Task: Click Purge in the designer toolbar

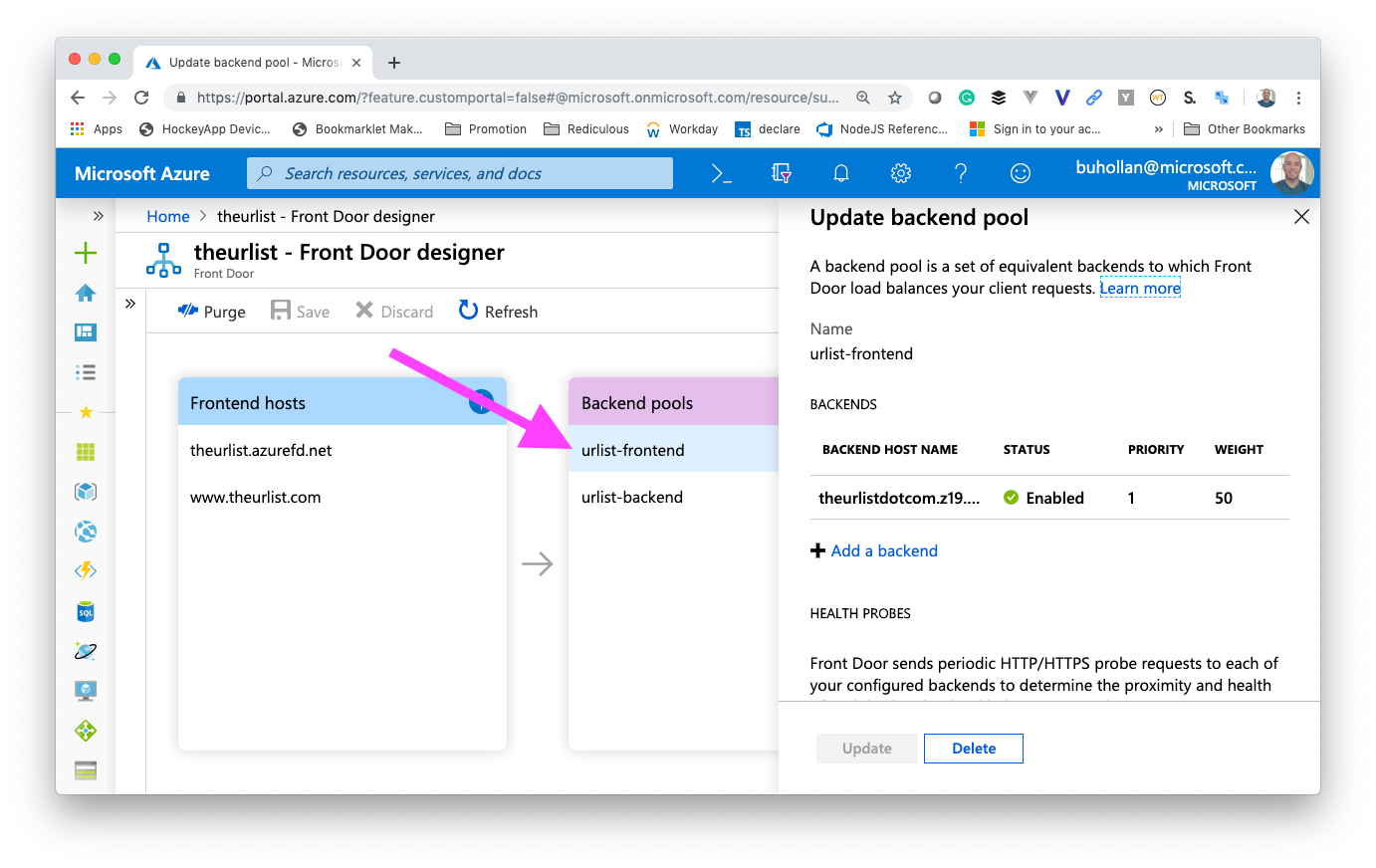Action: [x=211, y=312]
